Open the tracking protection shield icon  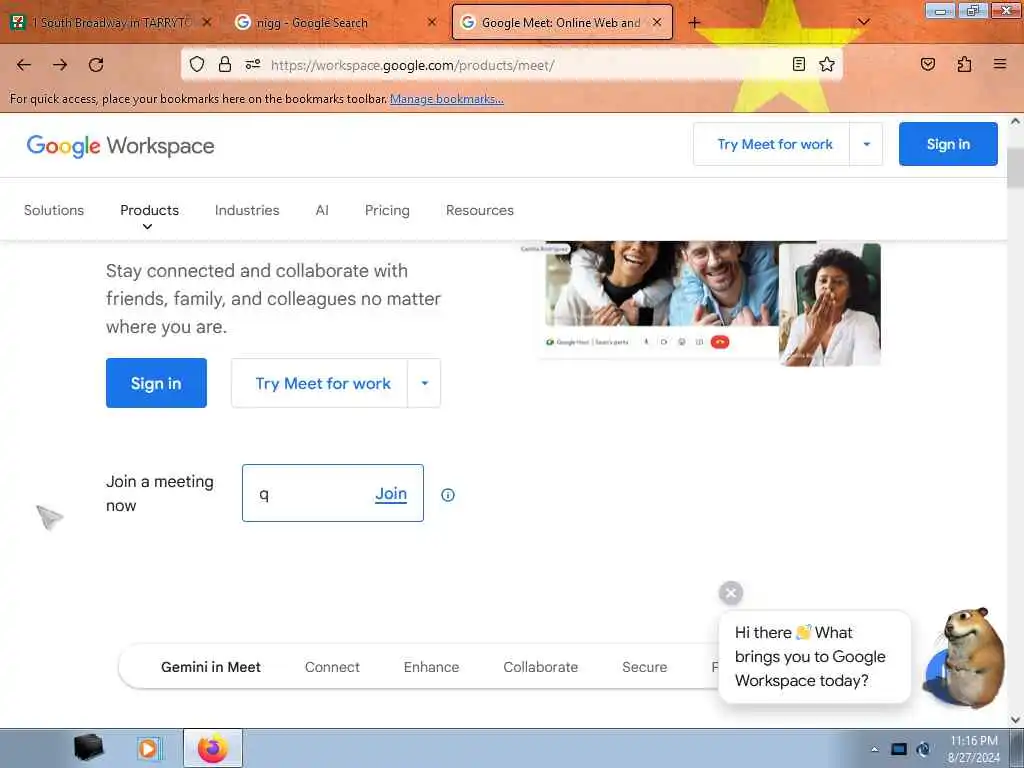click(197, 64)
